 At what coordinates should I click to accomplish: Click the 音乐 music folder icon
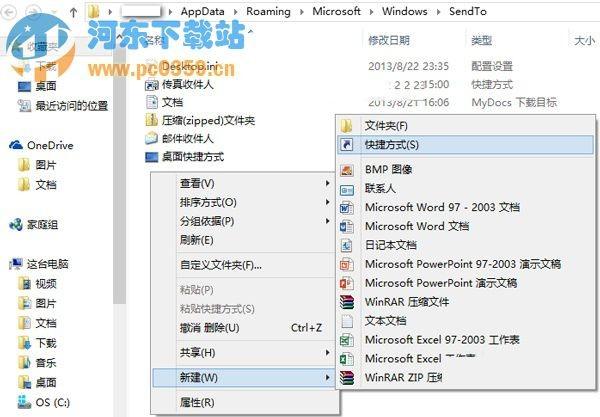click(x=24, y=362)
